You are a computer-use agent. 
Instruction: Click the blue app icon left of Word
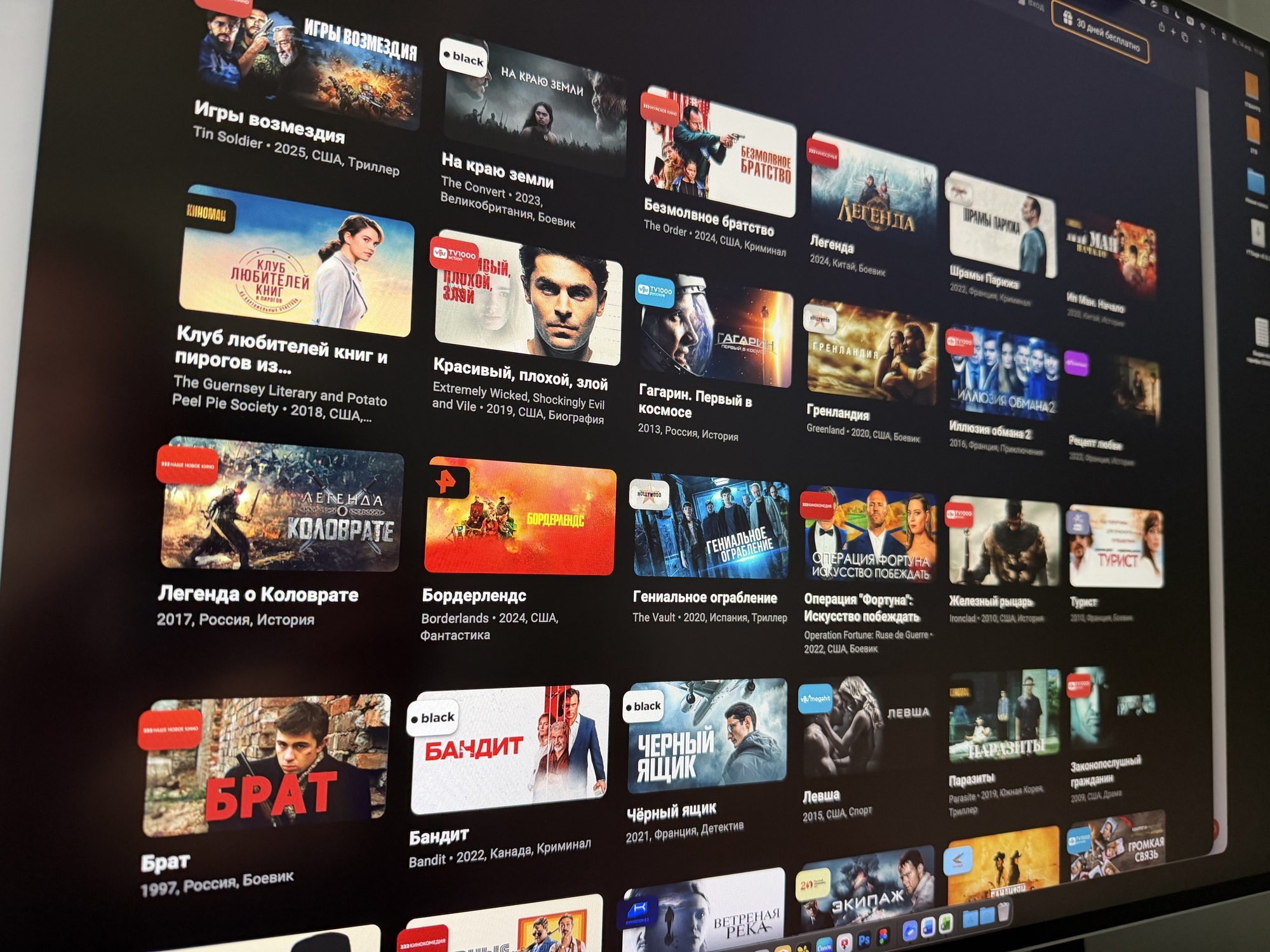click(x=910, y=932)
